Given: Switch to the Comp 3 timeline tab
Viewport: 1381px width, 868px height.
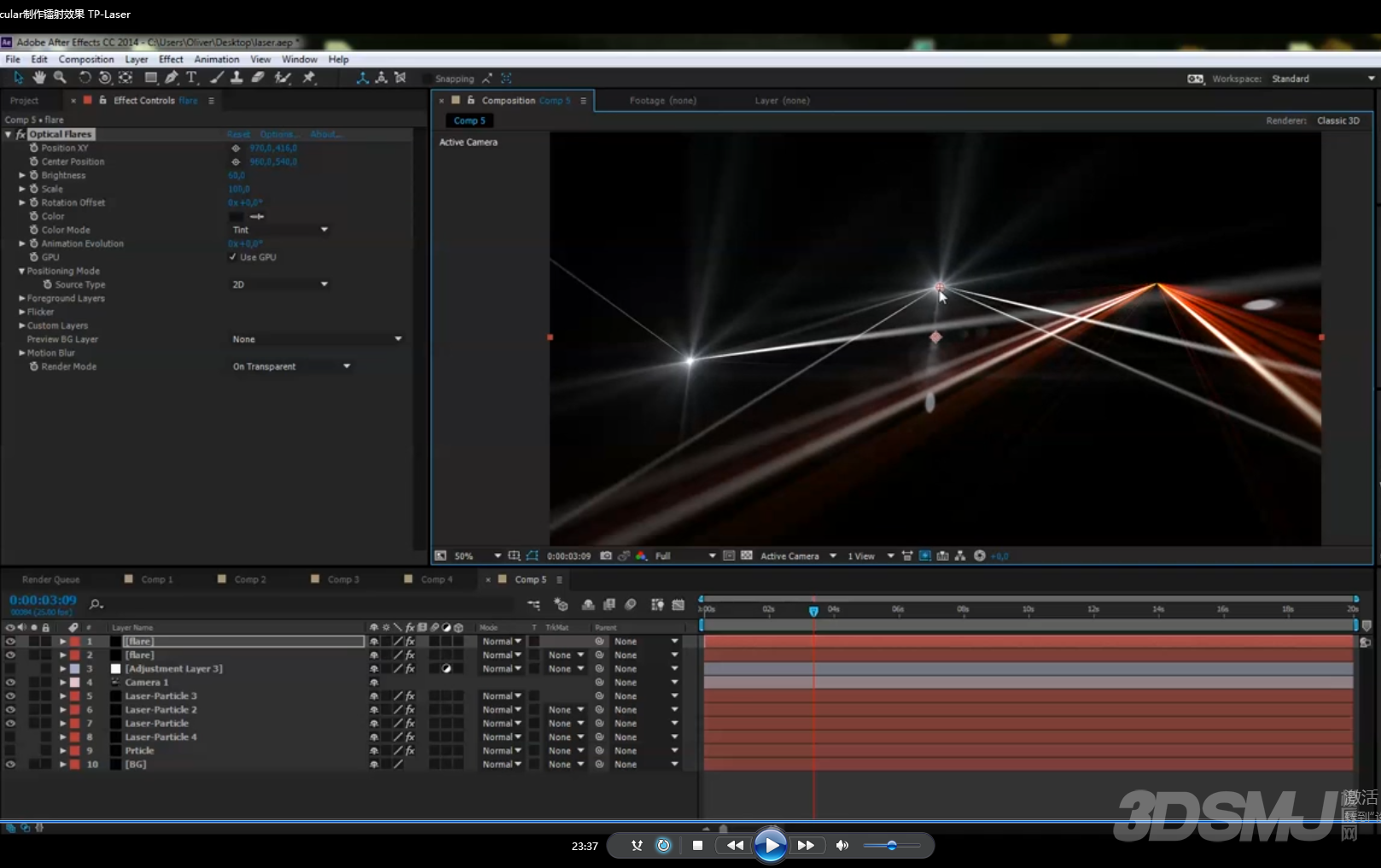Looking at the screenshot, I should point(345,580).
